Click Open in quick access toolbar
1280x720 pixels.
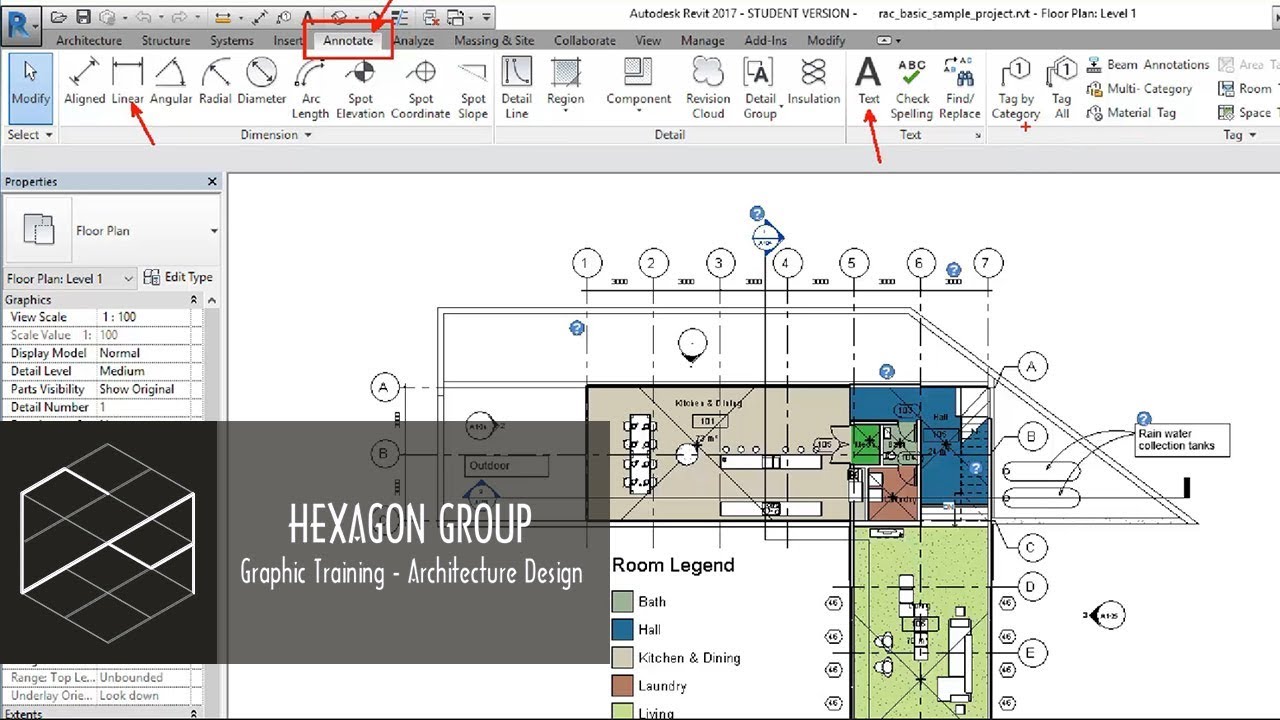58,17
